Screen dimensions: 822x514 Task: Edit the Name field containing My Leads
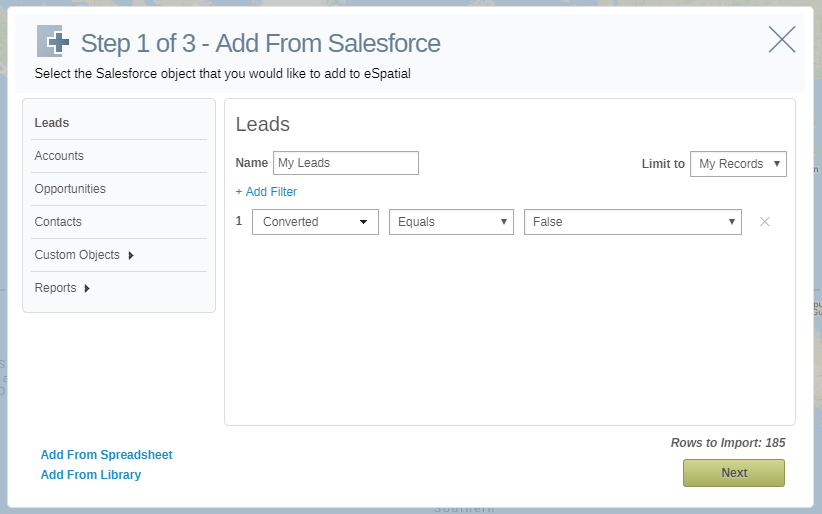coord(346,163)
